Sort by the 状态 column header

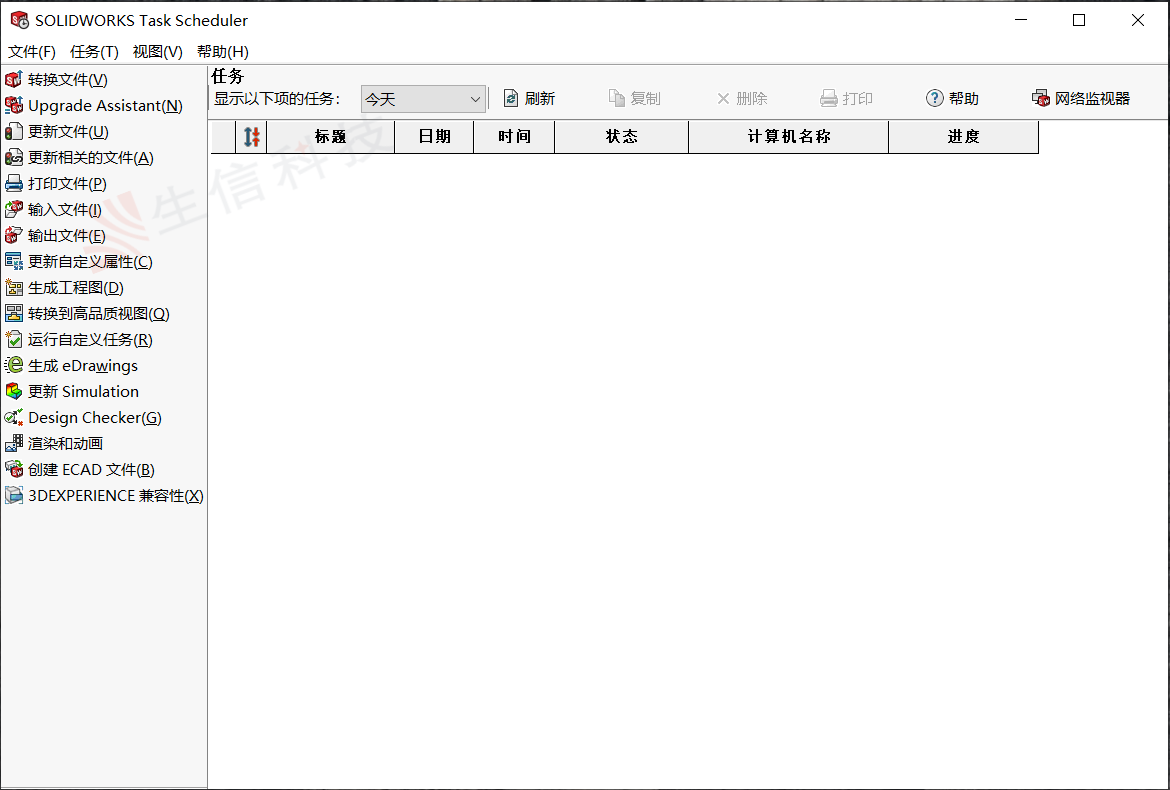click(622, 137)
